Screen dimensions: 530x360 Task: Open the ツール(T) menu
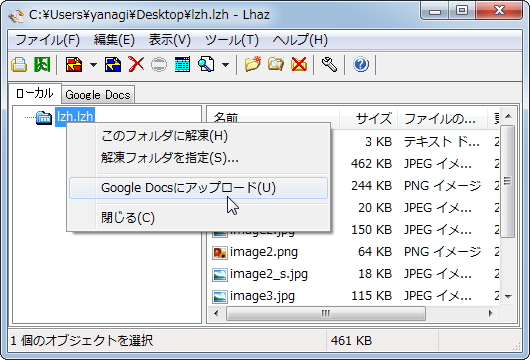pyautogui.click(x=232, y=40)
